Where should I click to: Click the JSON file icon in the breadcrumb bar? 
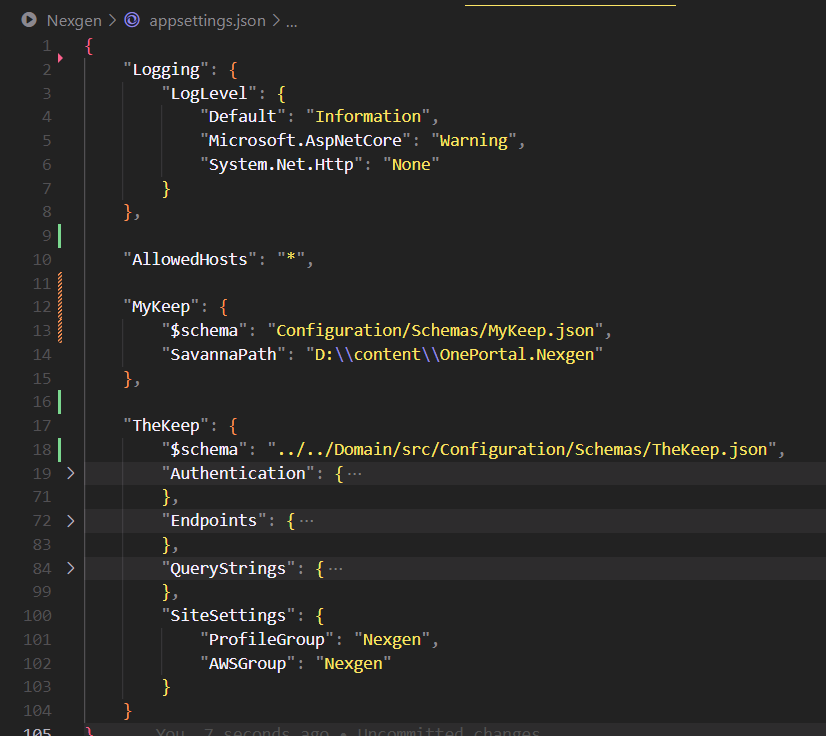(133, 19)
